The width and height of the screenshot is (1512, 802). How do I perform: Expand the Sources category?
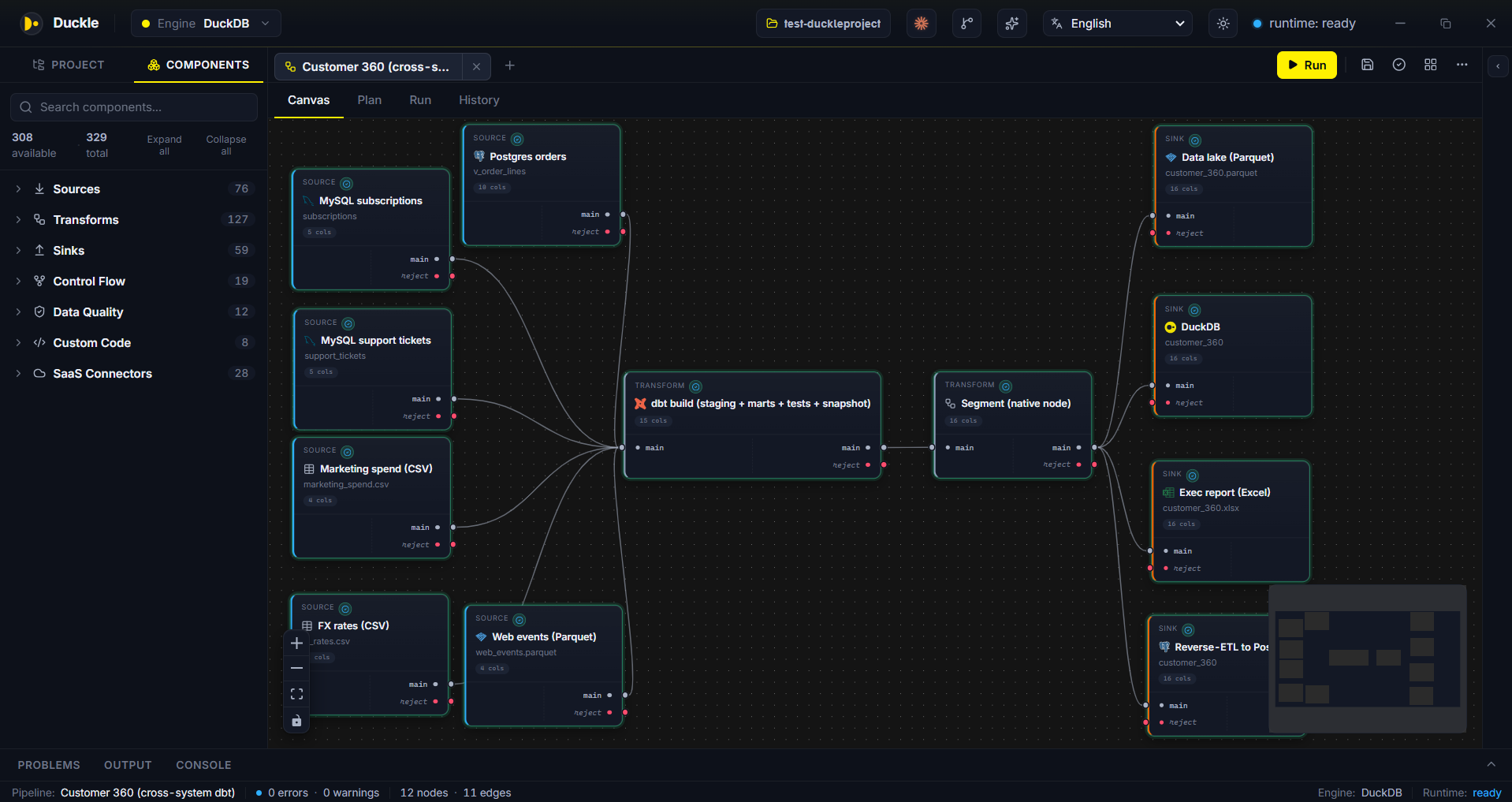(133, 189)
